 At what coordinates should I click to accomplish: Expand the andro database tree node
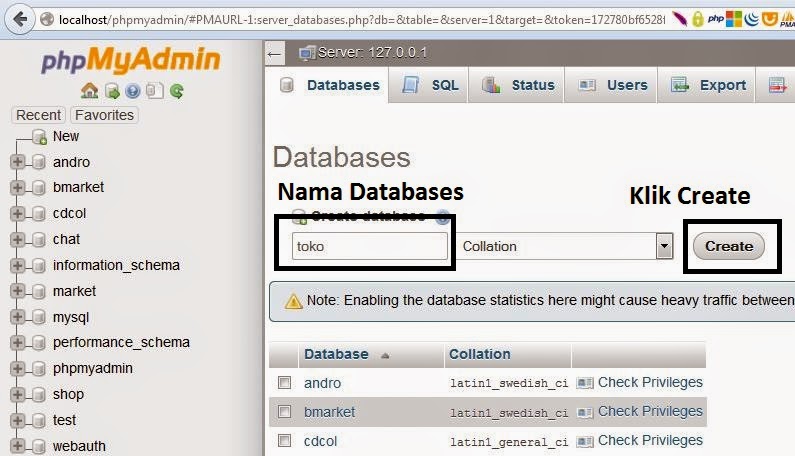[17, 162]
